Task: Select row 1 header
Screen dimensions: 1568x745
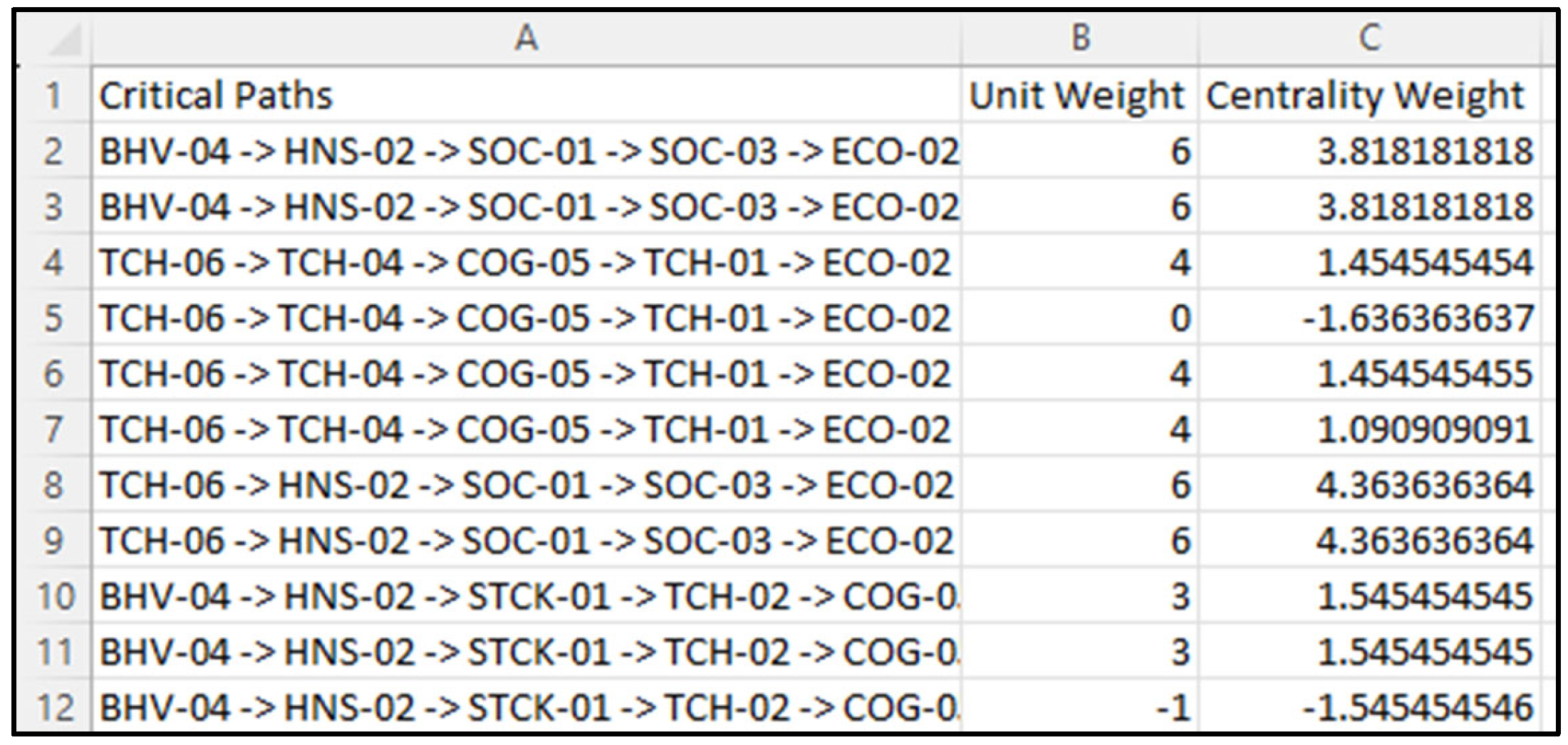Action: [53, 95]
